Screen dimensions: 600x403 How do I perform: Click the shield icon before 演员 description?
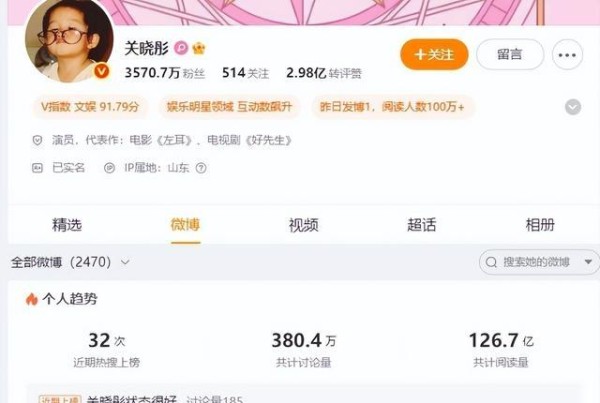pos(37,140)
